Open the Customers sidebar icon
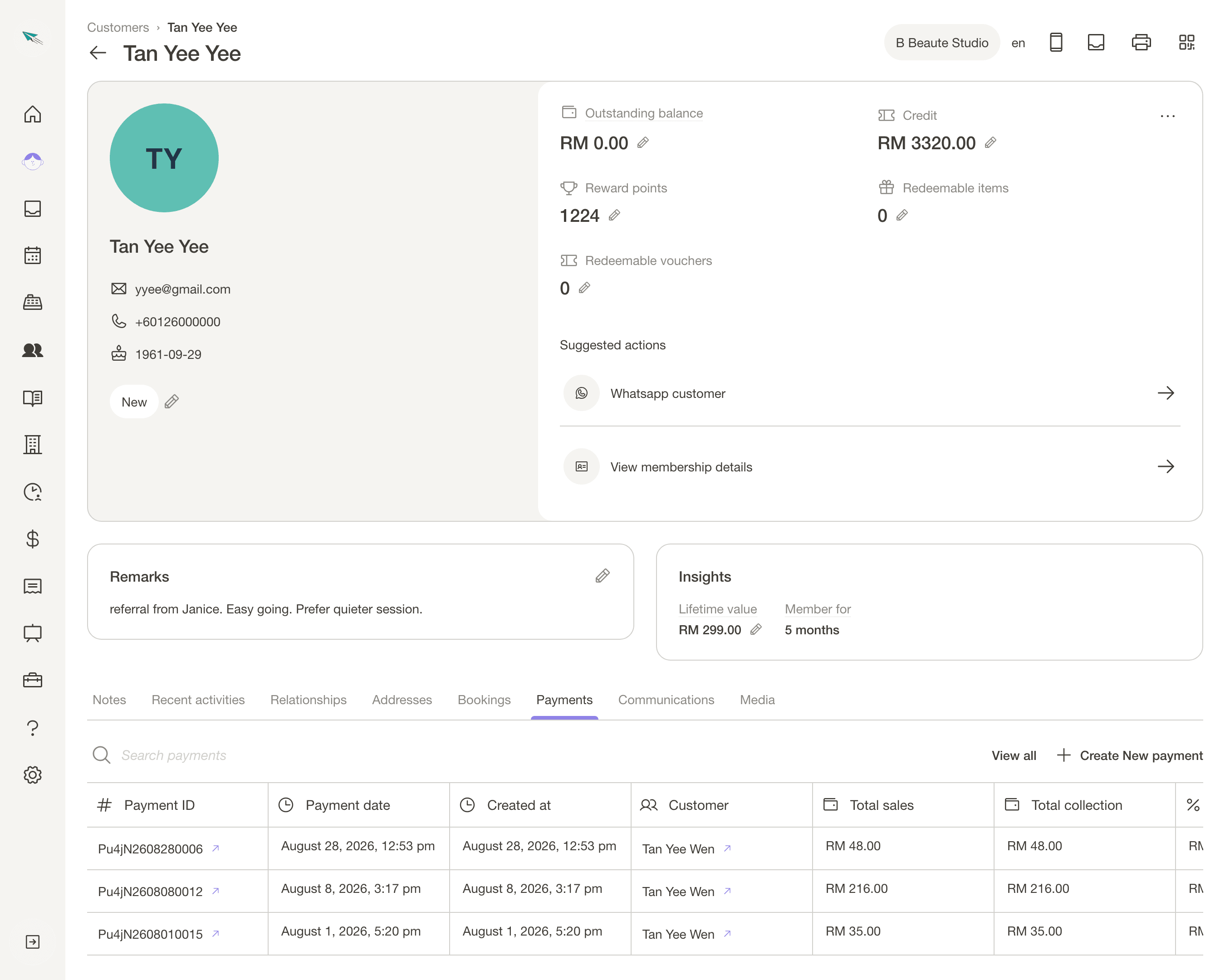 pos(32,350)
